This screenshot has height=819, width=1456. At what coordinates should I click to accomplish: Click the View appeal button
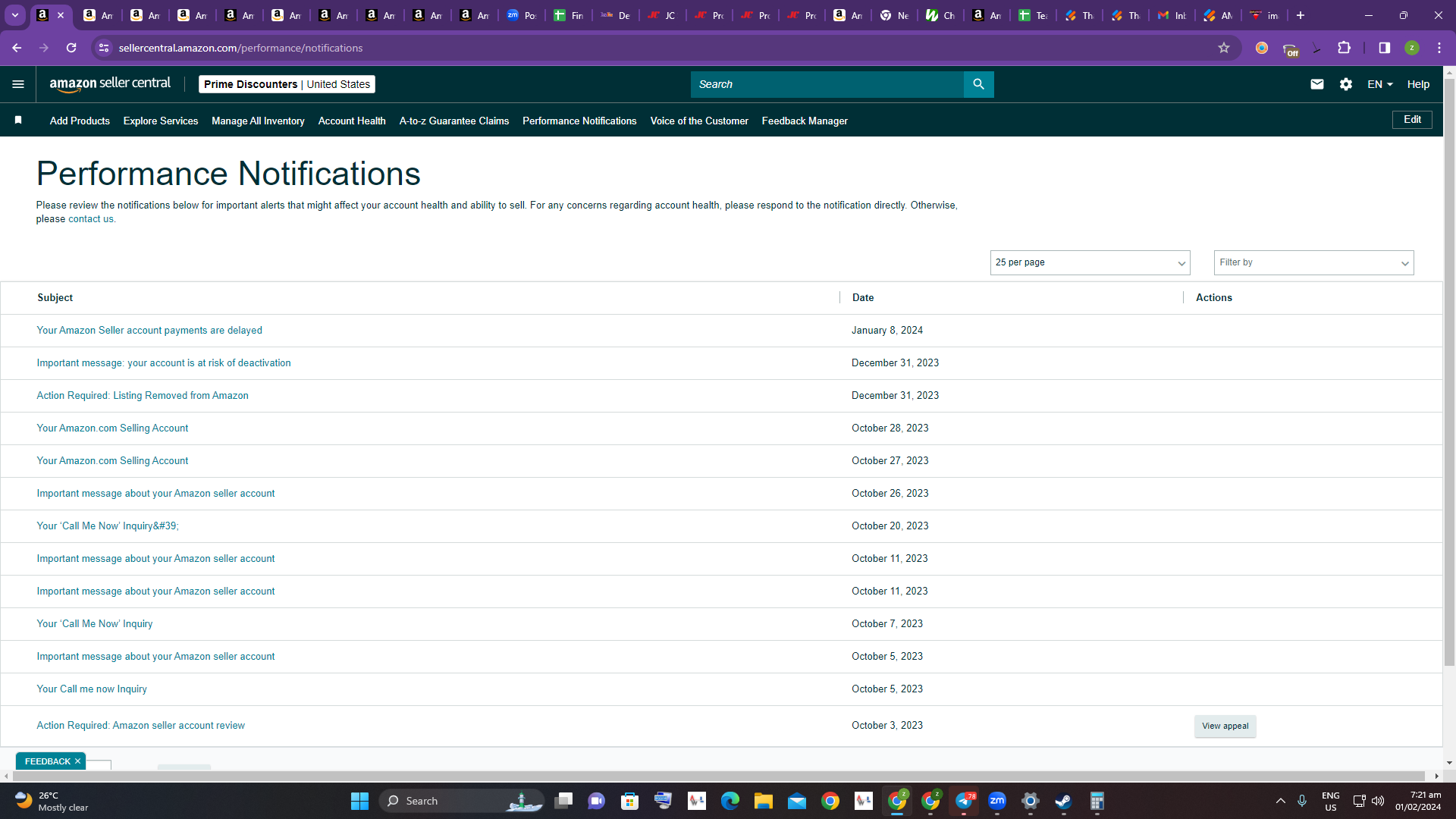(1225, 726)
